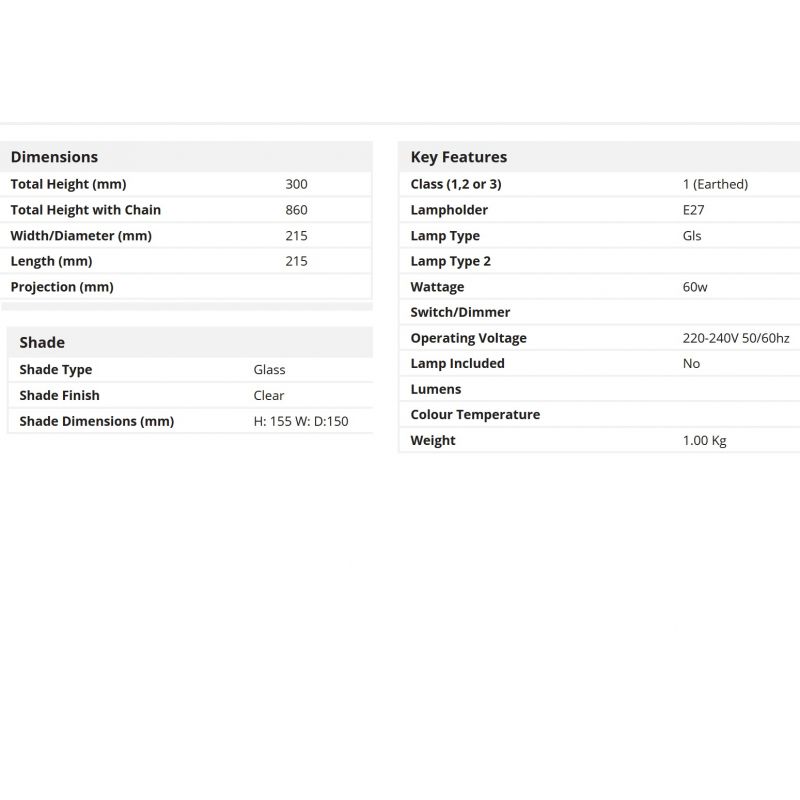Select the 1 (Earthed) class value
This screenshot has width=800, height=800.
(x=715, y=184)
